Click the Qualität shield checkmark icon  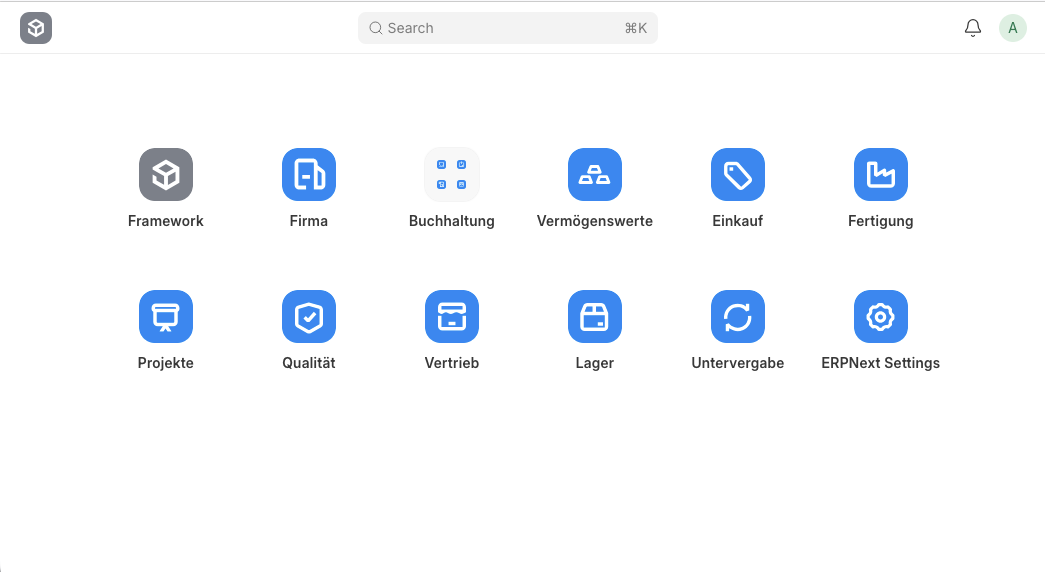pos(308,317)
